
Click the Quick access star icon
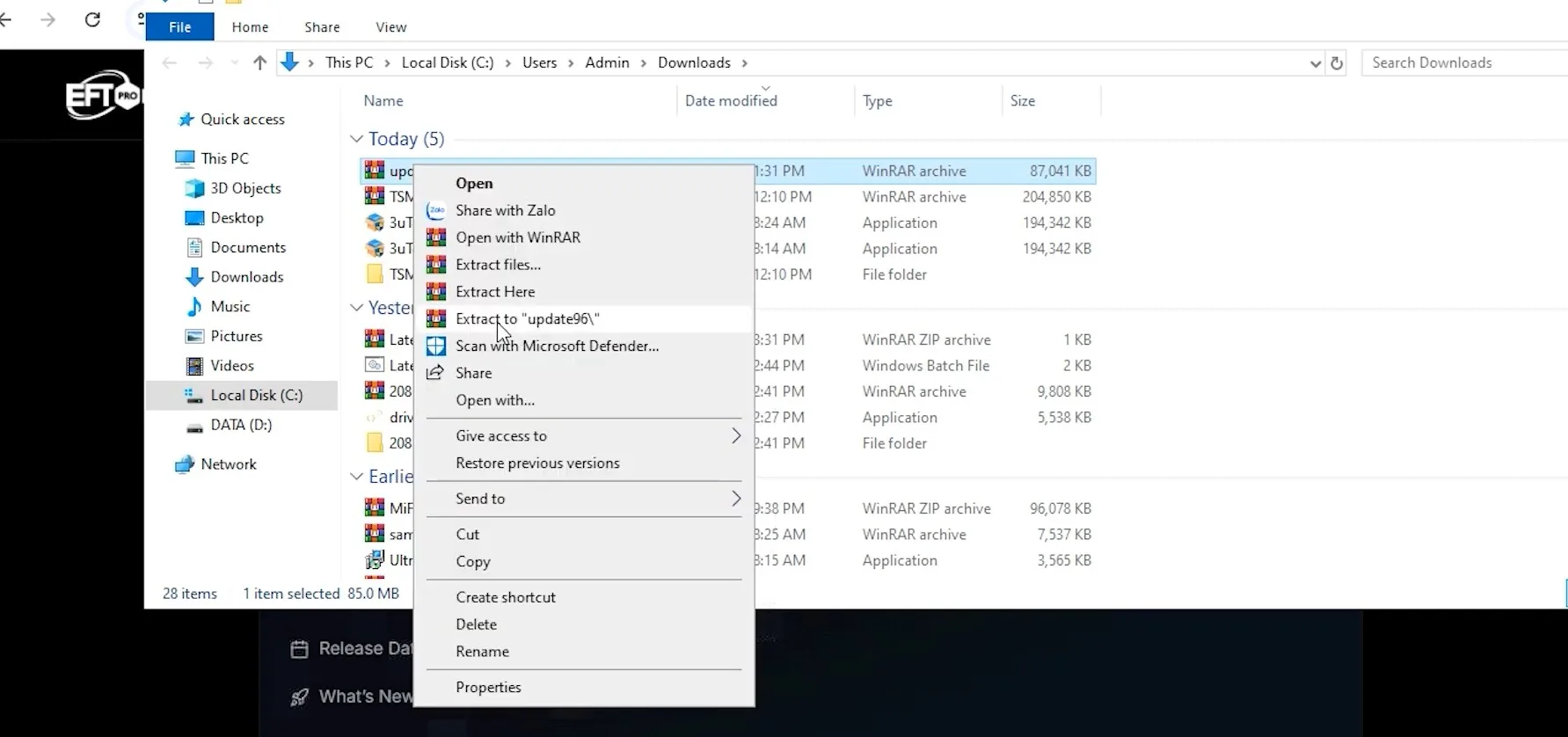pos(186,120)
